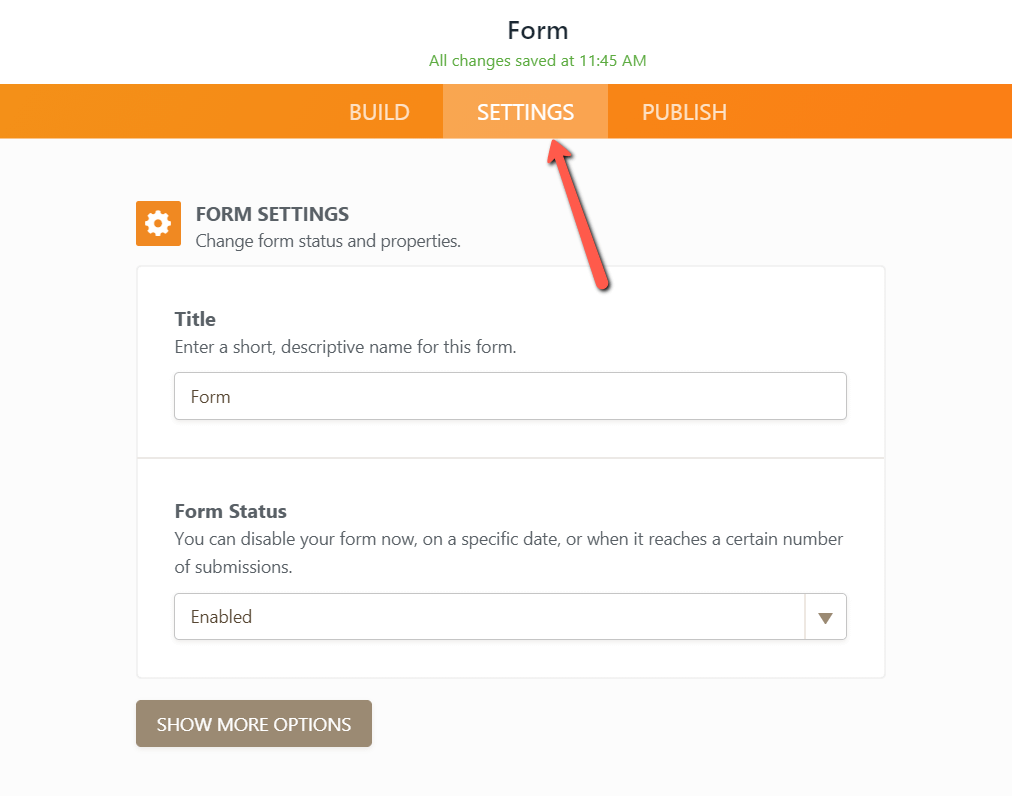The height and width of the screenshot is (796, 1012).
Task: Click the 'You can disable your form' description
Action: (x=508, y=539)
